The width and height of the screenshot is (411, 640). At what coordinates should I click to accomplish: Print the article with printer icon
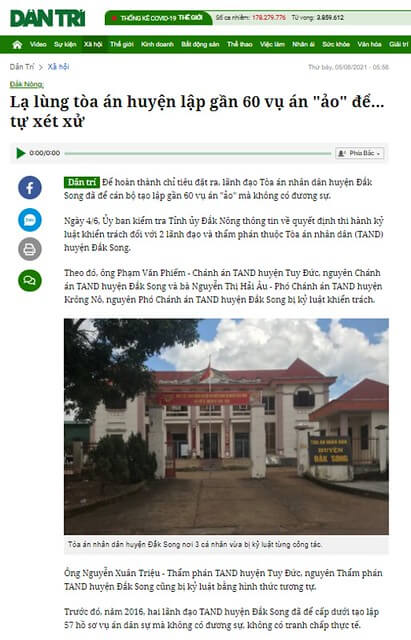pyautogui.click(x=30, y=249)
